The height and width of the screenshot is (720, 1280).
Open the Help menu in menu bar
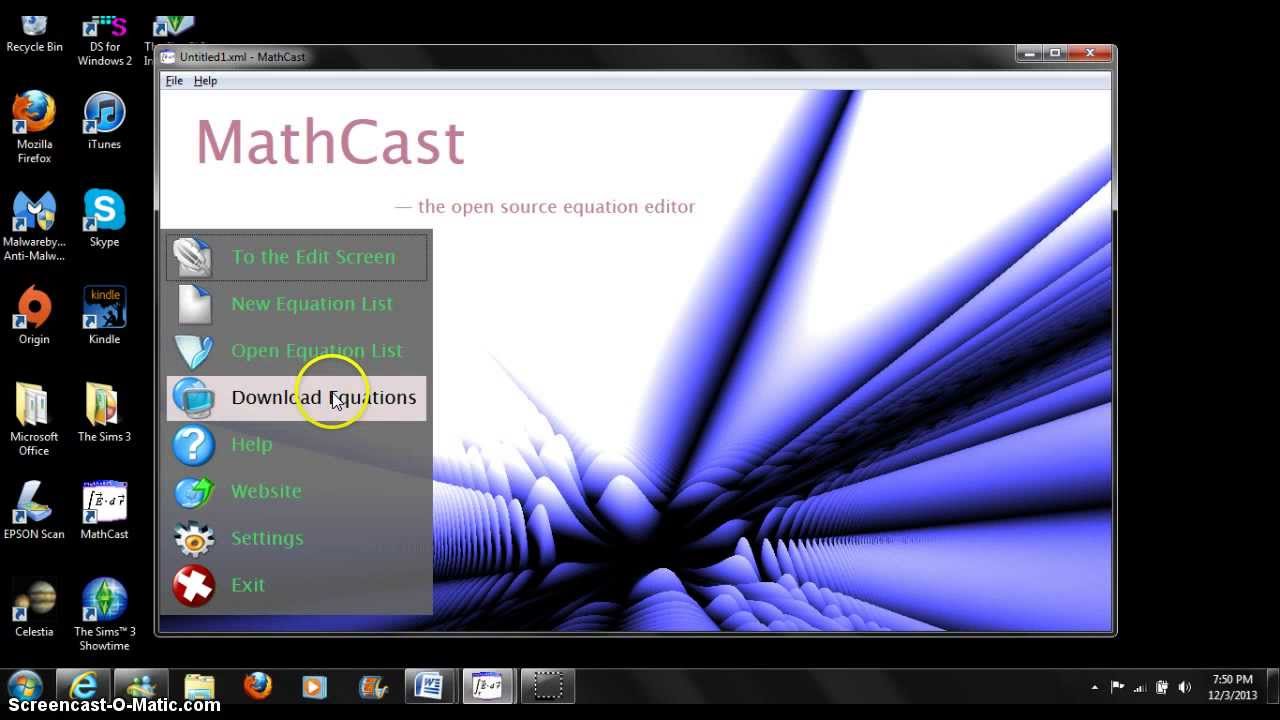(205, 81)
